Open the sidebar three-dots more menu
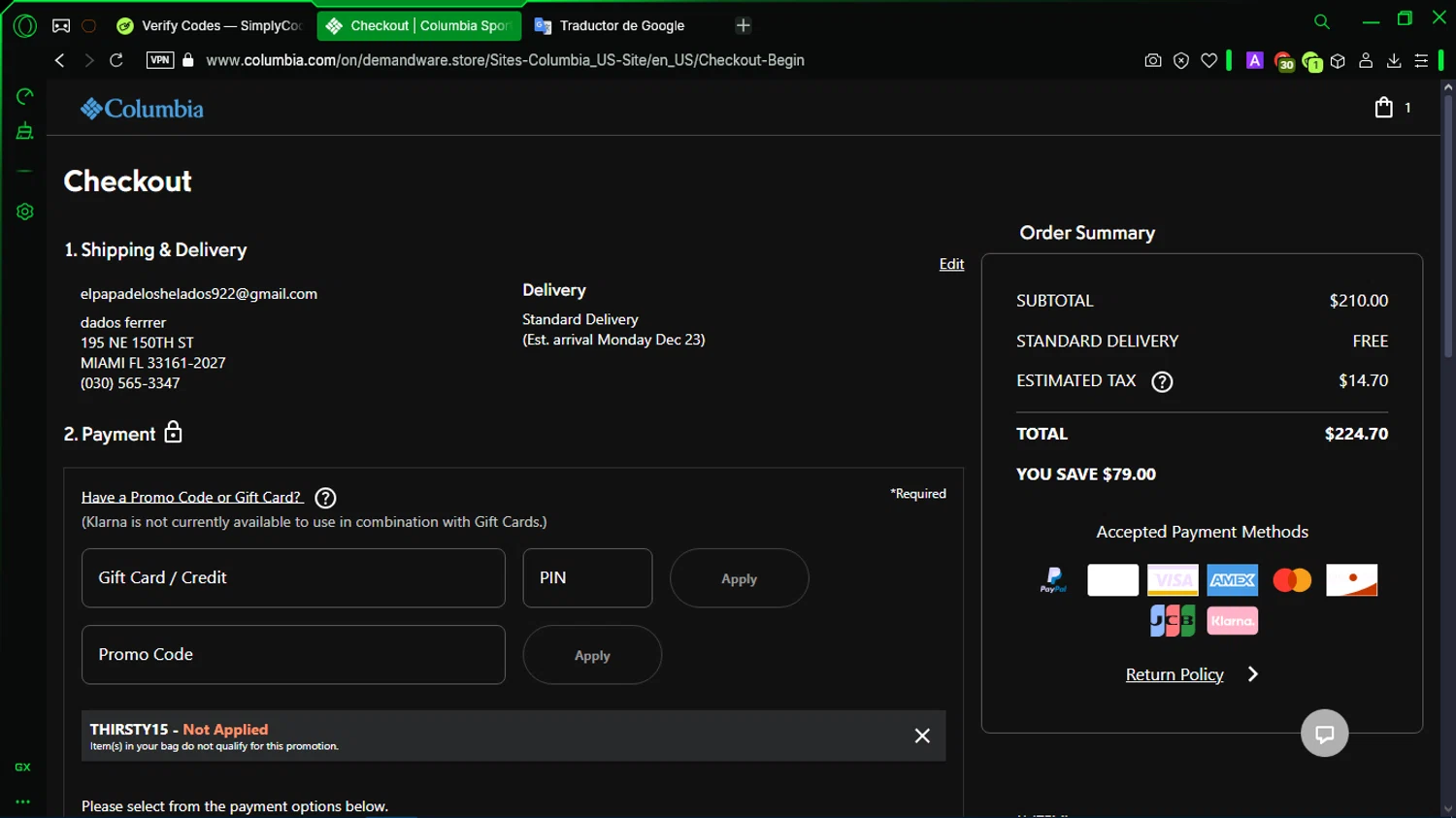 click(22, 802)
